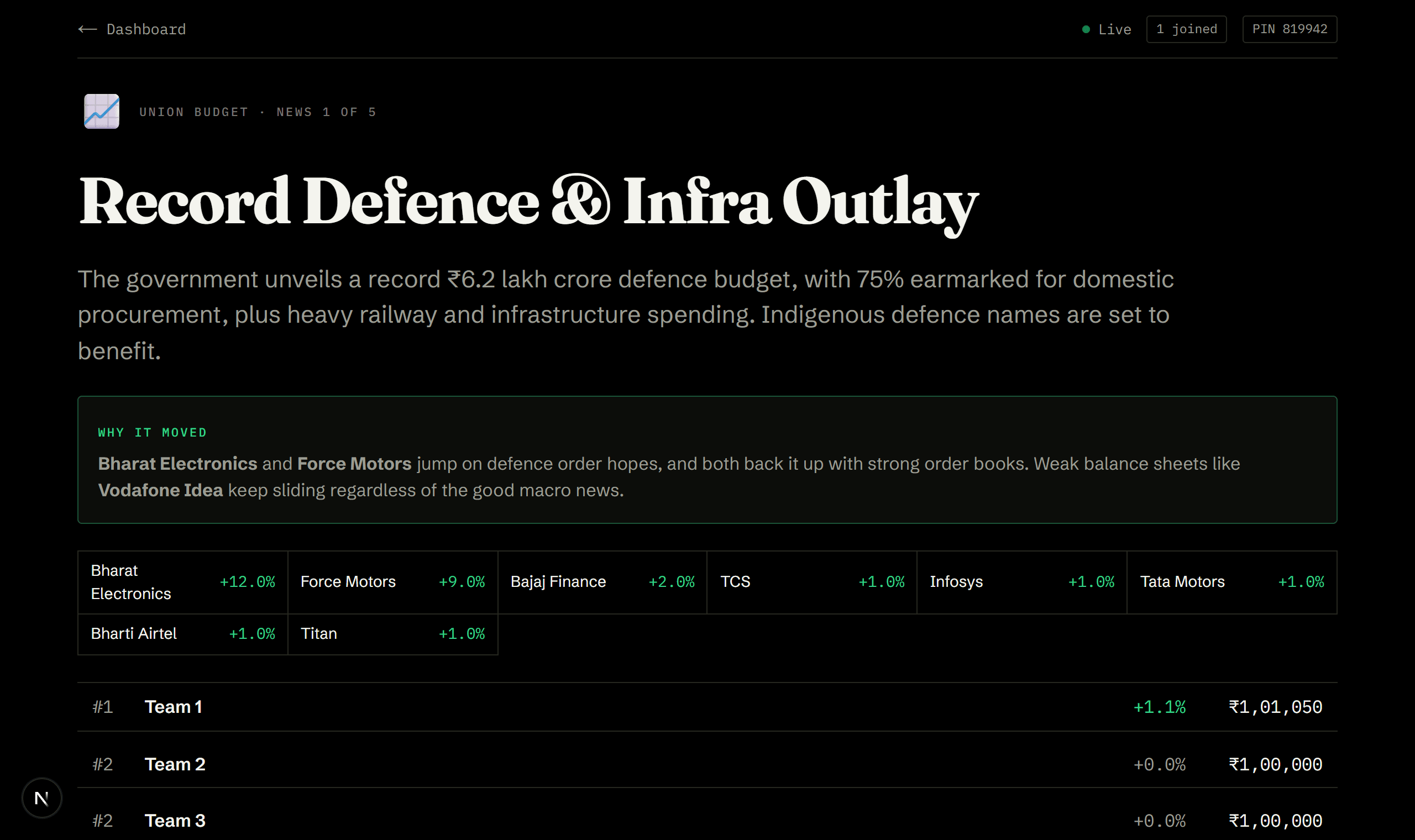Click the back arrow icon beside Dashboard

click(88, 29)
